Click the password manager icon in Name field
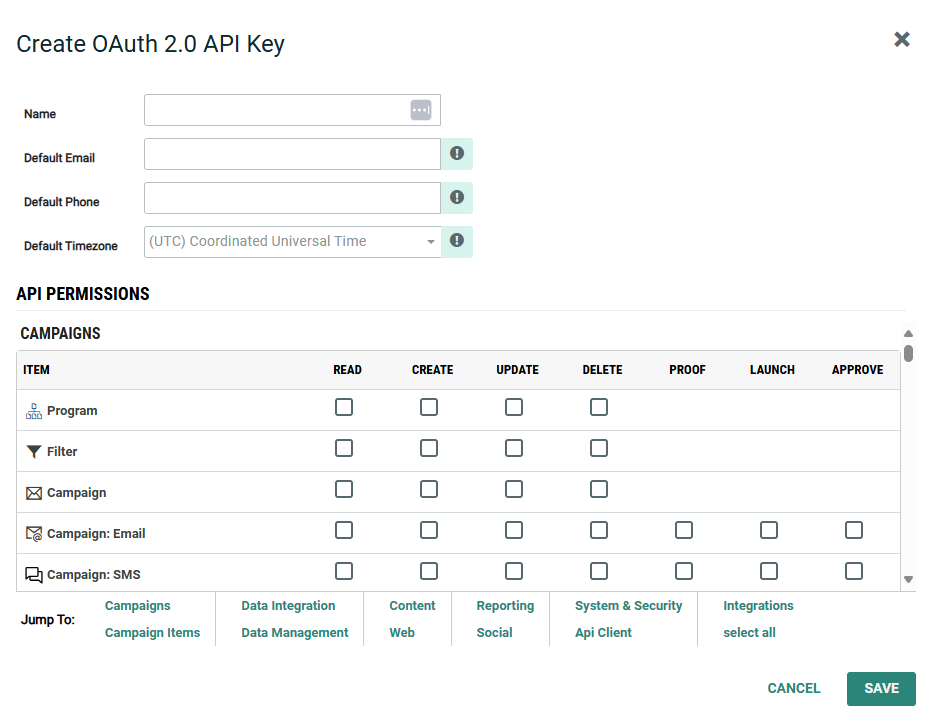Image resolution: width=941 pixels, height=724 pixels. [421, 110]
